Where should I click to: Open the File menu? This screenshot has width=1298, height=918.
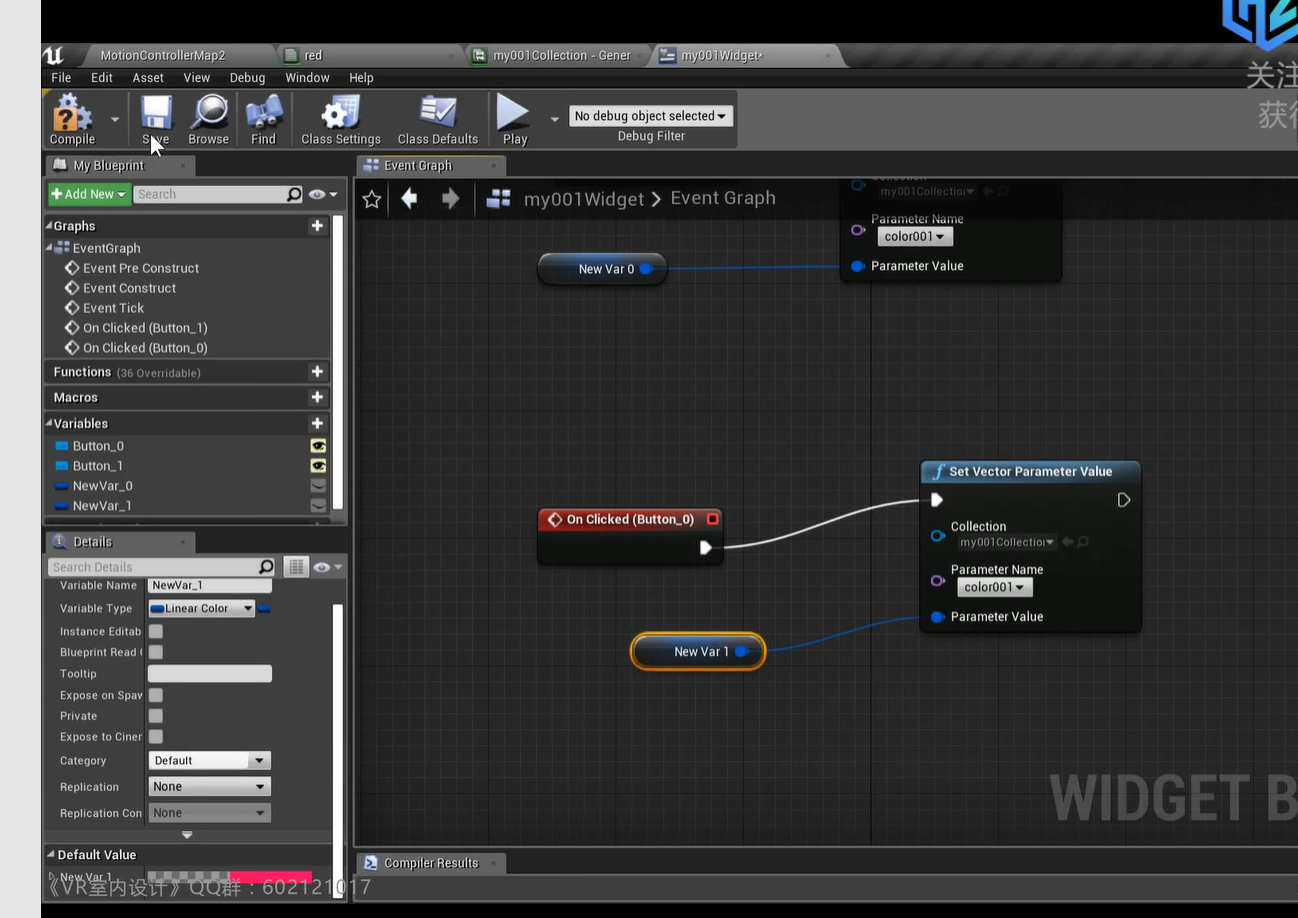[61, 77]
